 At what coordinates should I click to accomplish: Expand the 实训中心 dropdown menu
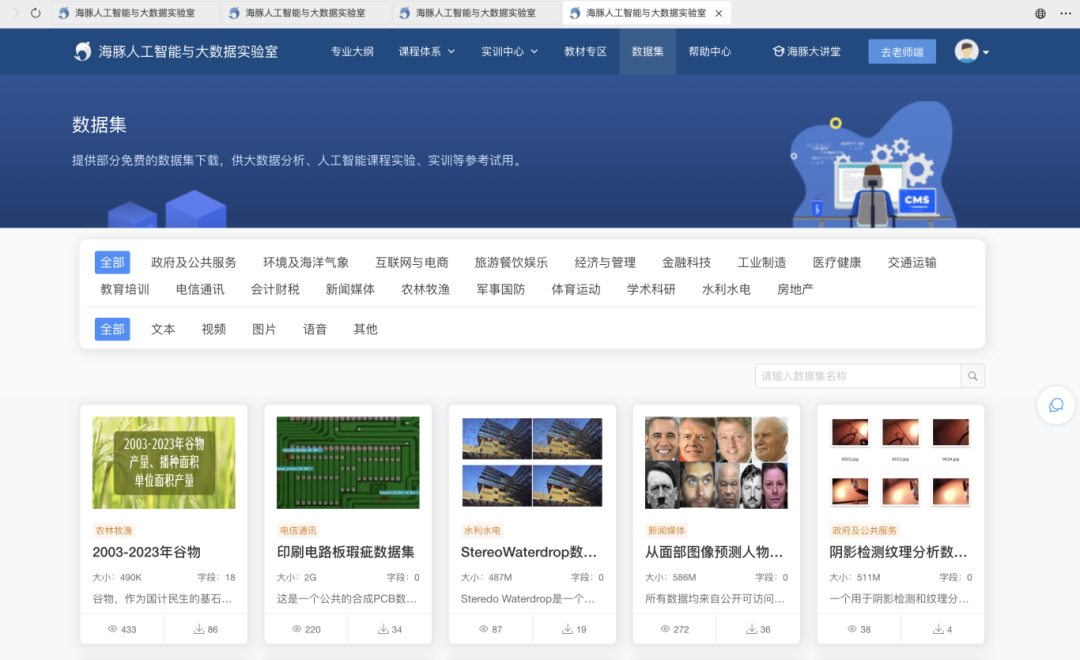pyautogui.click(x=509, y=51)
